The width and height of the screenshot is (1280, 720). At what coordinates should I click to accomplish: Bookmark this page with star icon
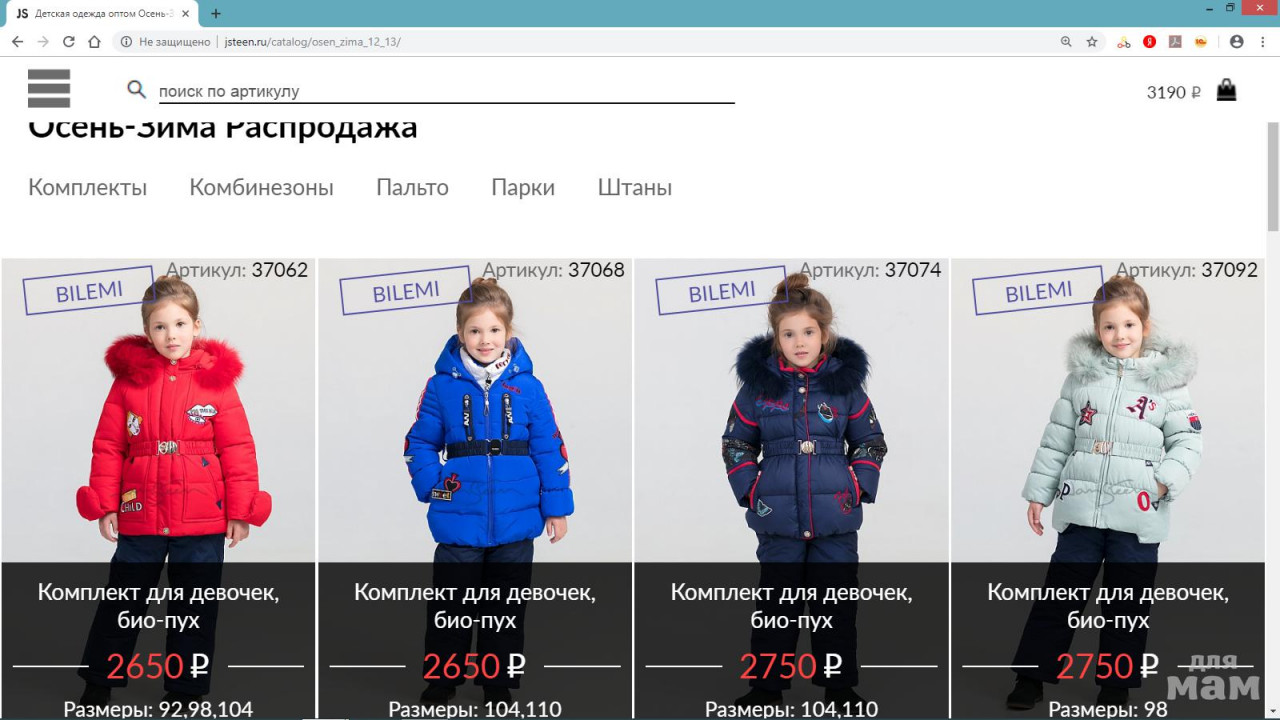[x=1092, y=42]
